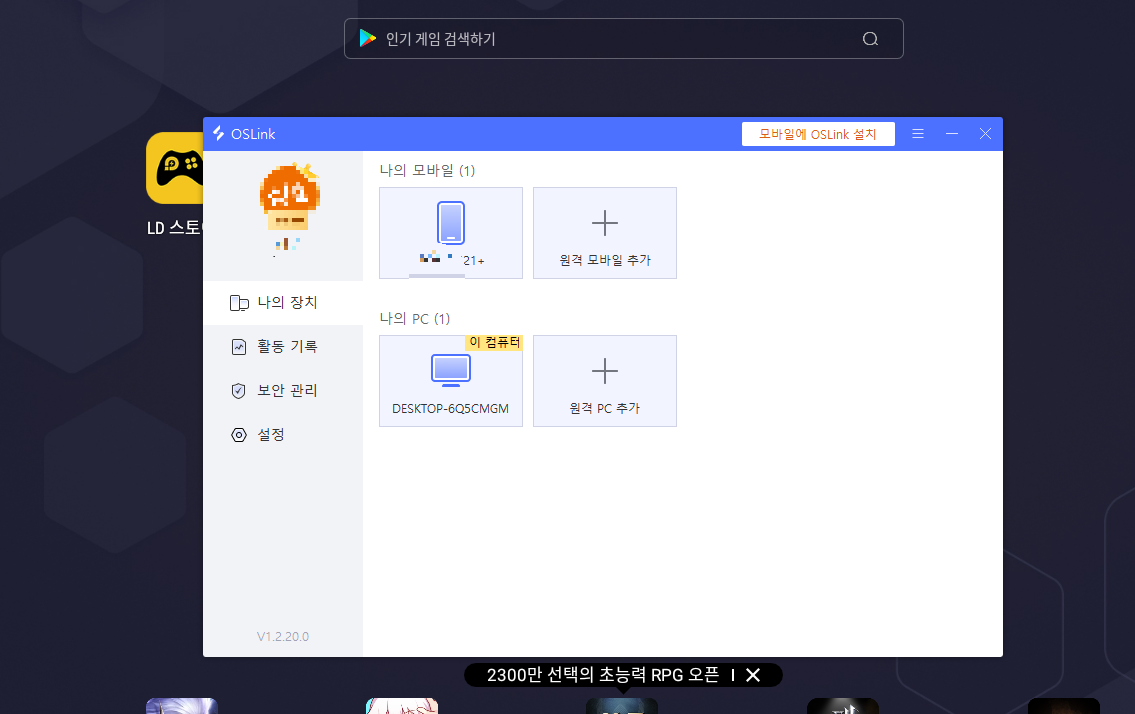The width and height of the screenshot is (1135, 714).
Task: Click the magnifier icon in search bar
Action: pos(869,38)
